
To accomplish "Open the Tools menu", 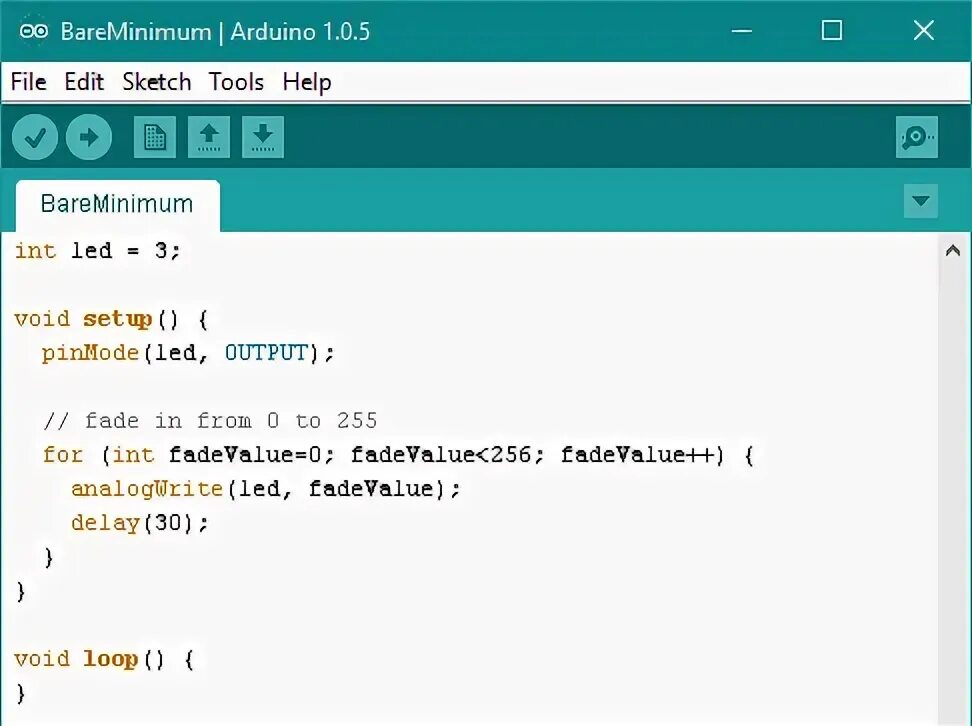I will 236,82.
